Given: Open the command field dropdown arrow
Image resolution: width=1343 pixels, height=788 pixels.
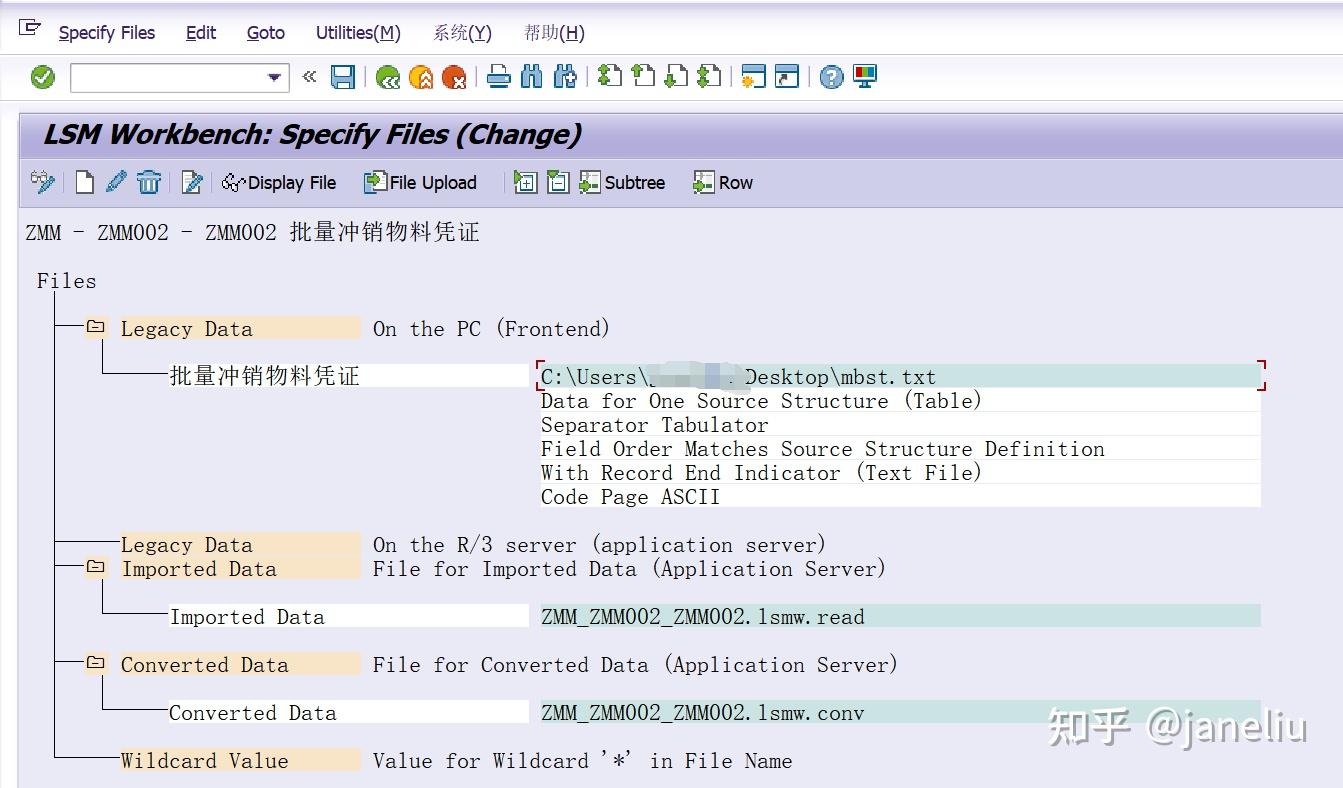Looking at the screenshot, I should click(271, 77).
